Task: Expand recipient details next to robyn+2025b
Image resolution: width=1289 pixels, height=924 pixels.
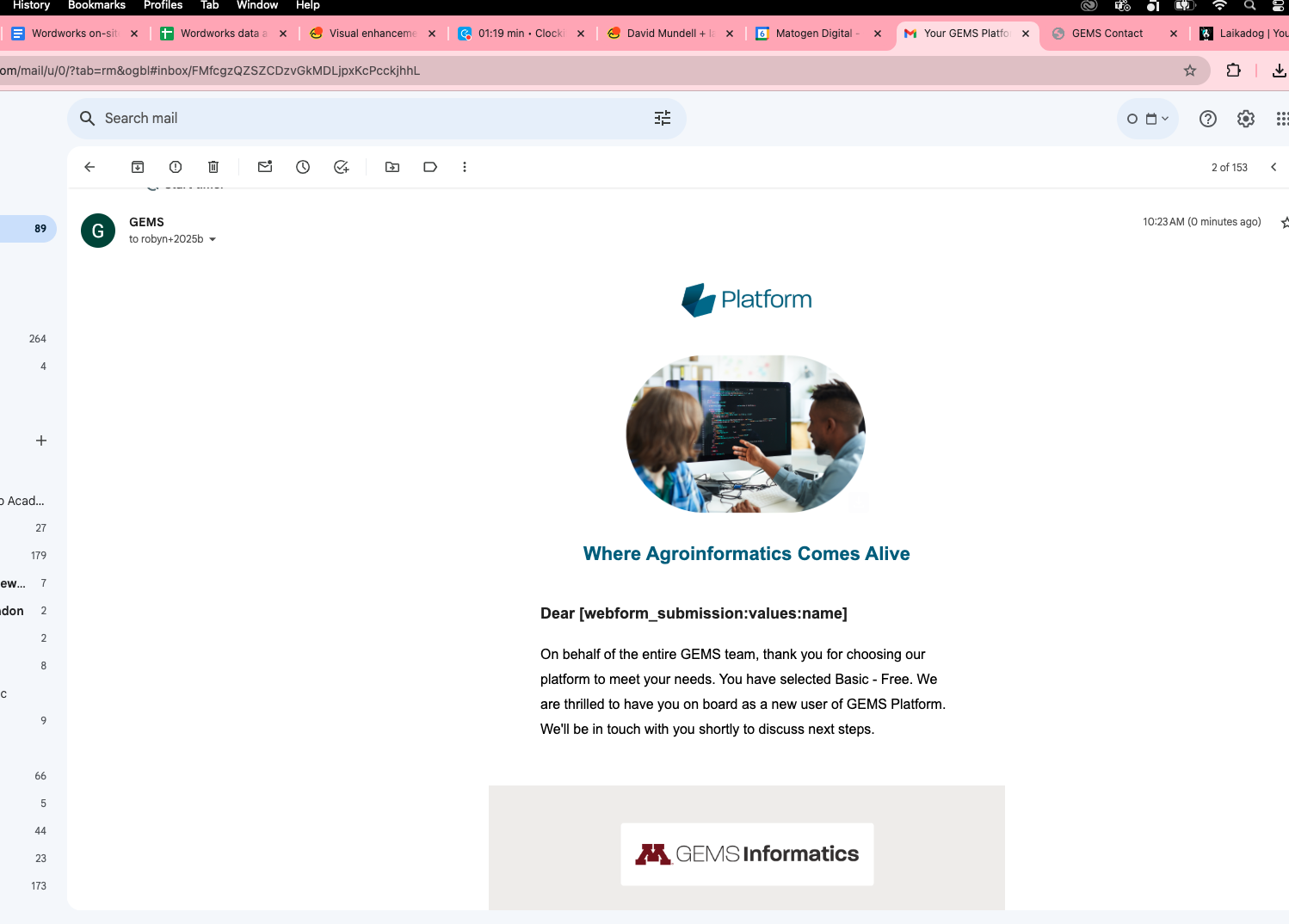Action: click(213, 240)
